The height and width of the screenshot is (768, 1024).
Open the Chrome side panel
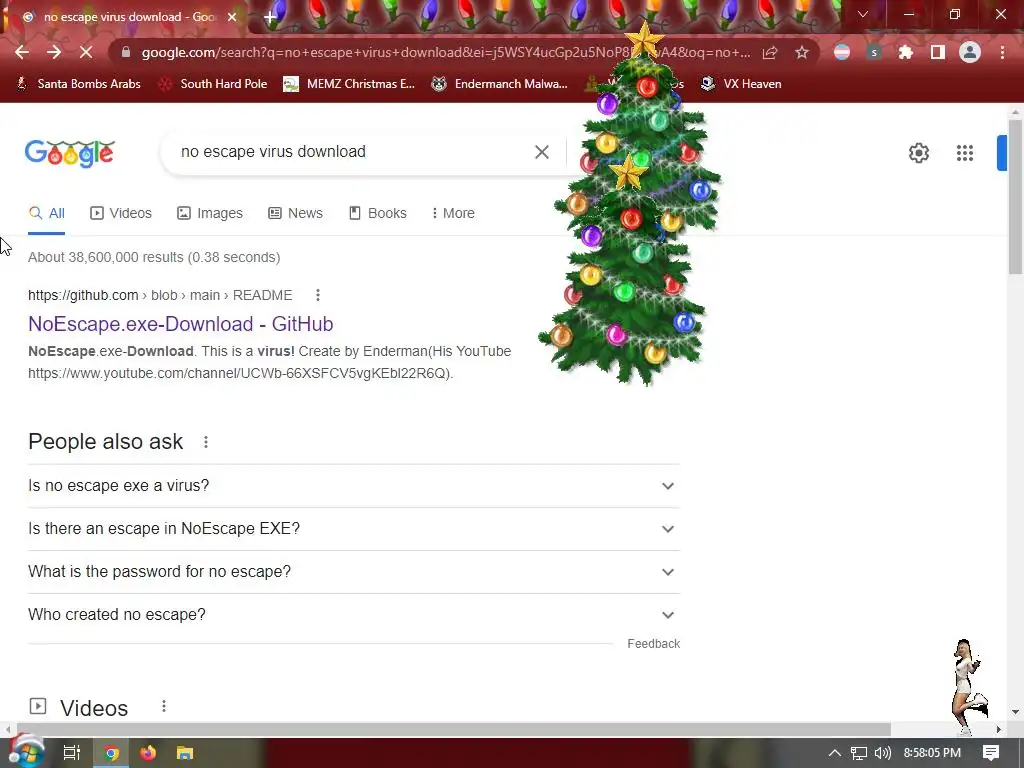[x=938, y=52]
